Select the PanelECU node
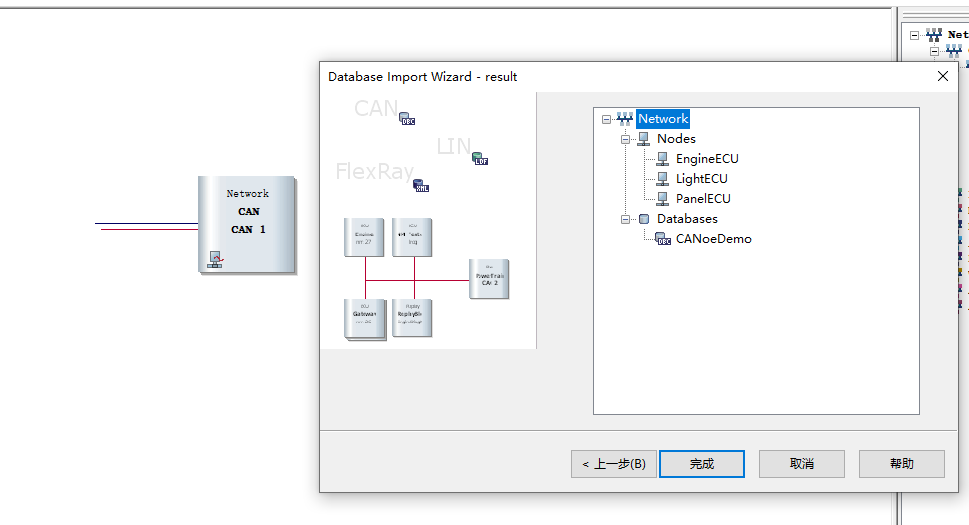The image size is (969, 525). pos(703,198)
